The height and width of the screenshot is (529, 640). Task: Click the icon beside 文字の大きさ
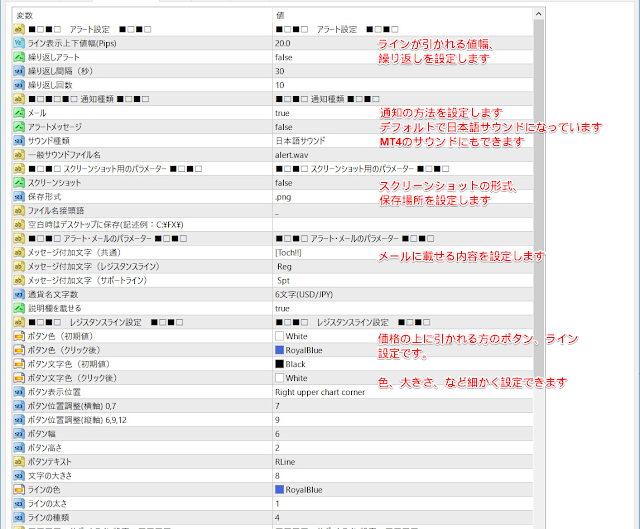click(x=19, y=476)
